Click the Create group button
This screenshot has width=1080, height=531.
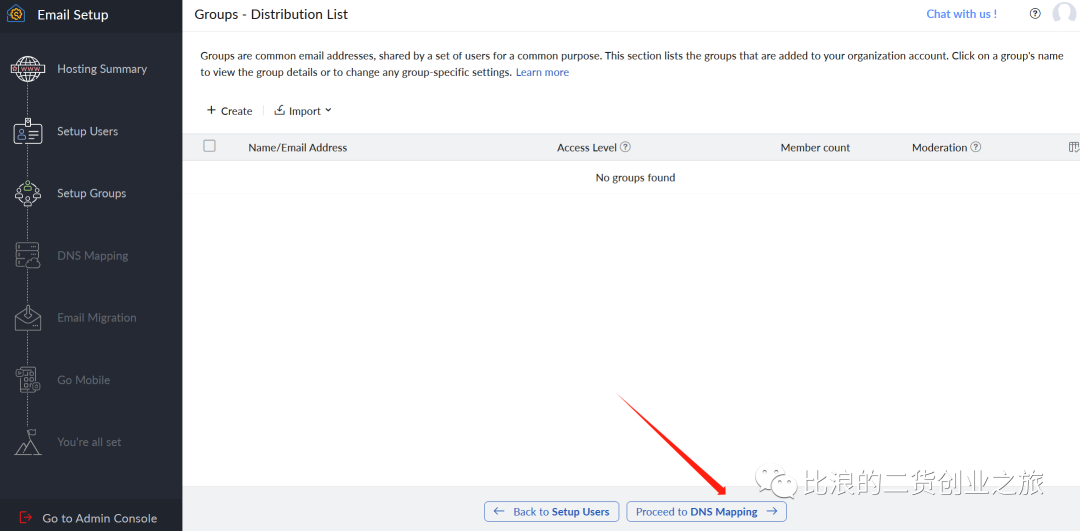point(229,111)
